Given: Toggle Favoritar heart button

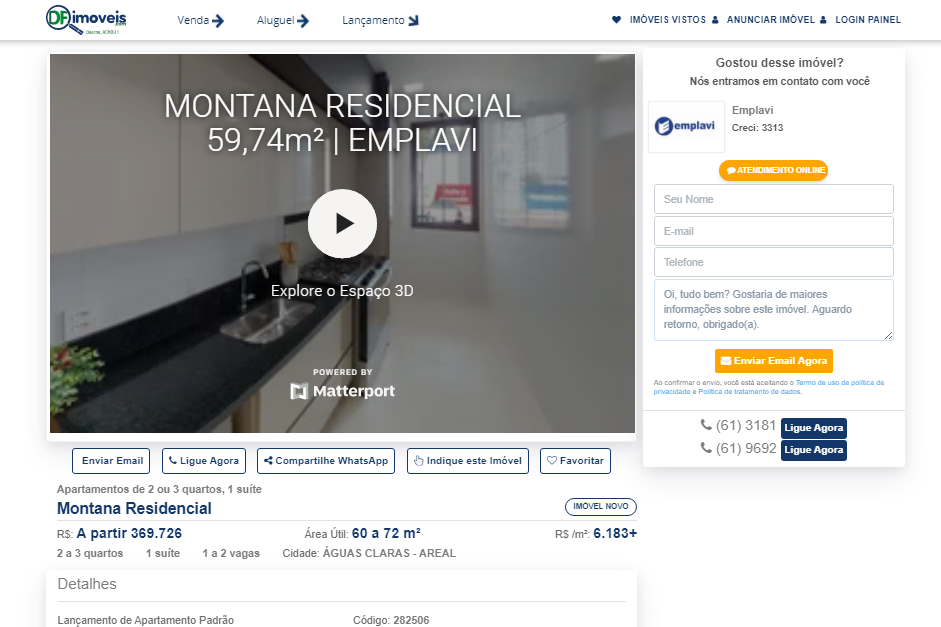Looking at the screenshot, I should 576,461.
